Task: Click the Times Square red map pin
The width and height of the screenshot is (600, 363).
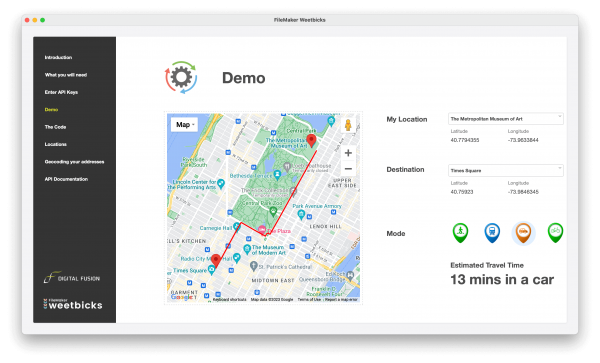Action: point(216,260)
